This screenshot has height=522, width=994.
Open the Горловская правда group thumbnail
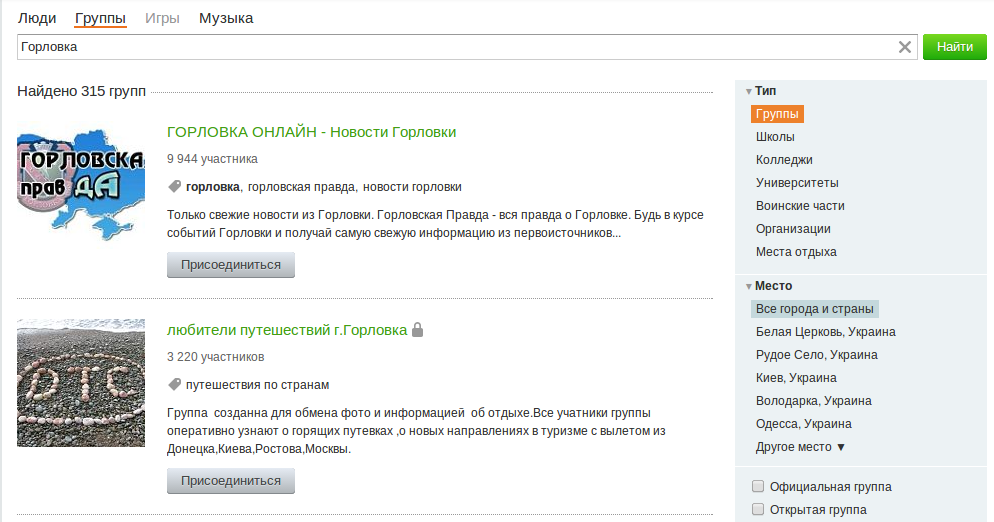click(81, 185)
